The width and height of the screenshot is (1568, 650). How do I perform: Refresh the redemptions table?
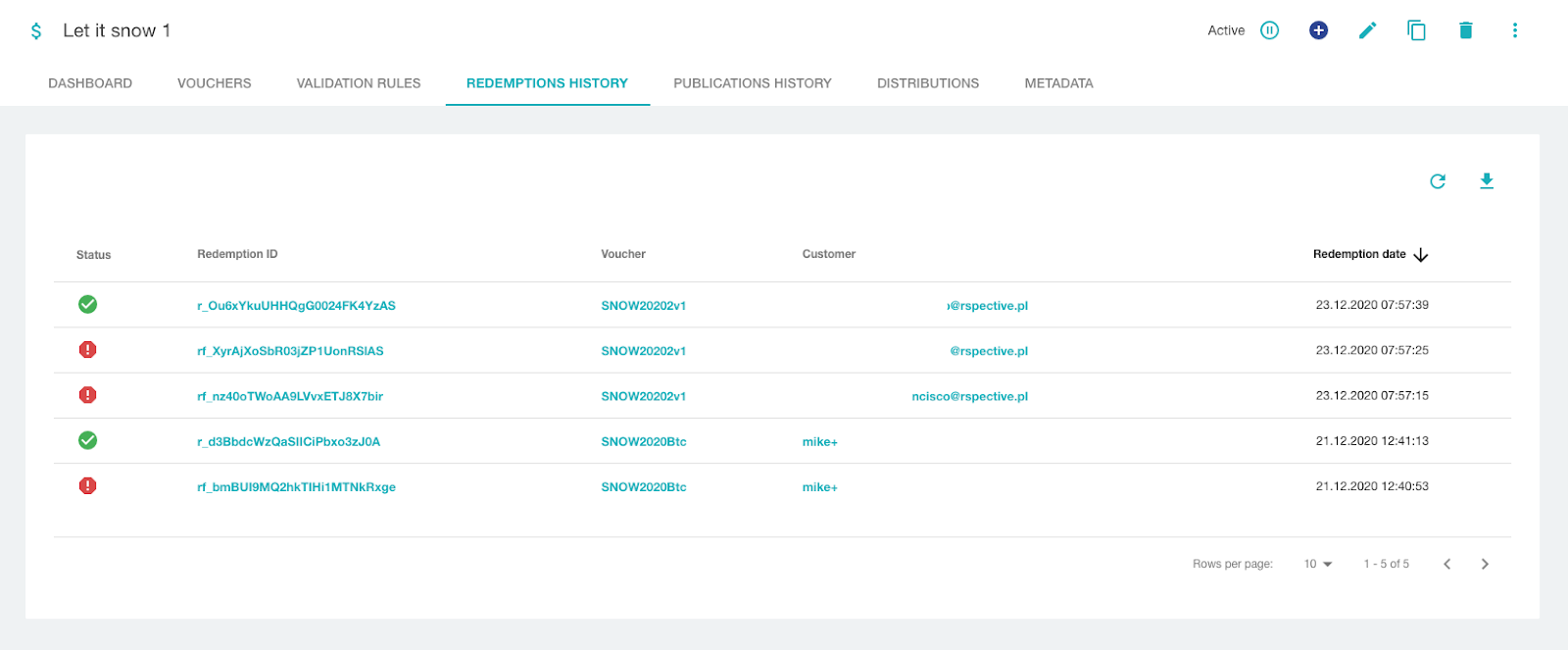click(1438, 181)
